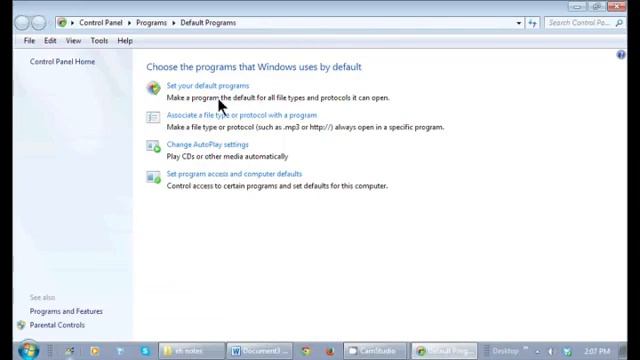Open the address bar history dropdown
This screenshot has width=640, height=360.
coord(519,23)
